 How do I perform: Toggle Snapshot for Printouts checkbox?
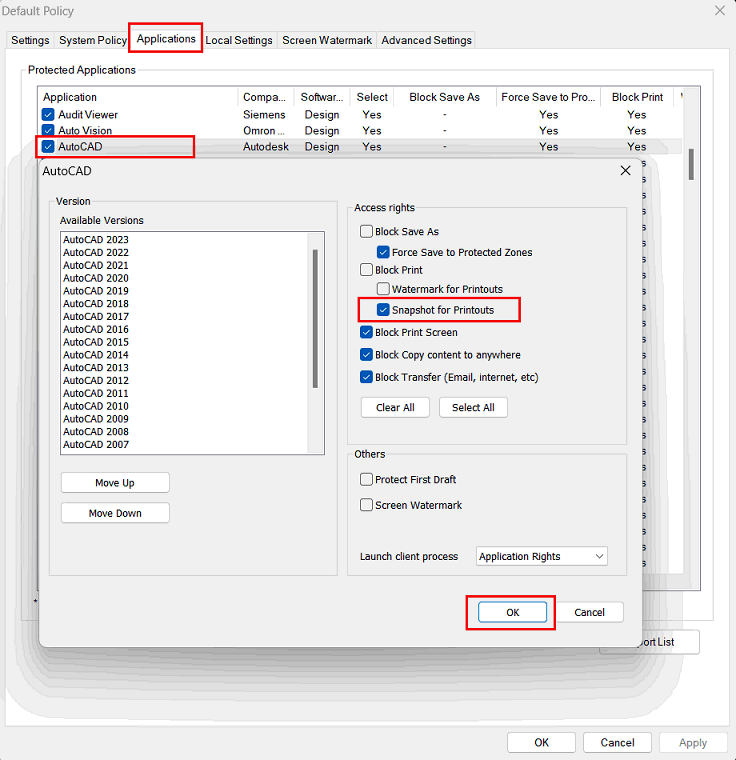(383, 310)
